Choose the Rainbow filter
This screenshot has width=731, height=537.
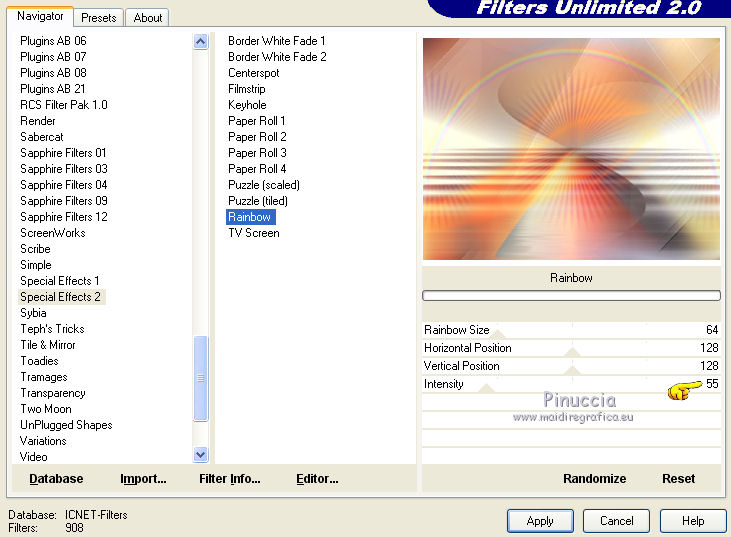pos(251,217)
